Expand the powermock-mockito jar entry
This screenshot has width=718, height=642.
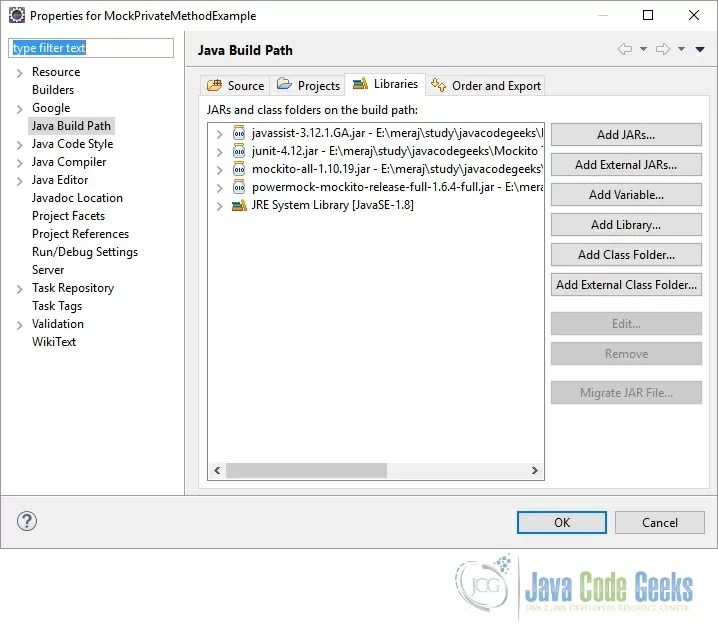pos(219,188)
